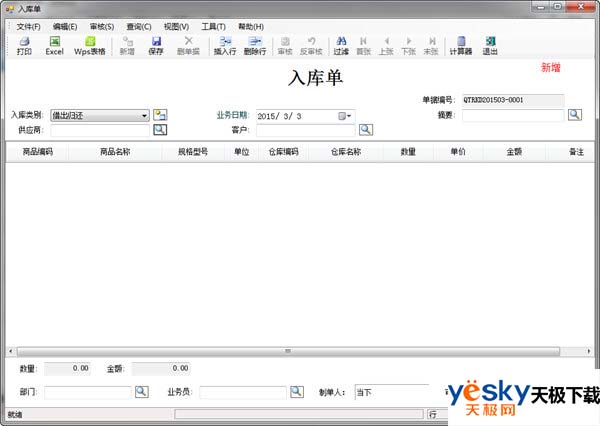Click the 单据编号 field QTRK201503-0001

pyautogui.click(x=513, y=100)
